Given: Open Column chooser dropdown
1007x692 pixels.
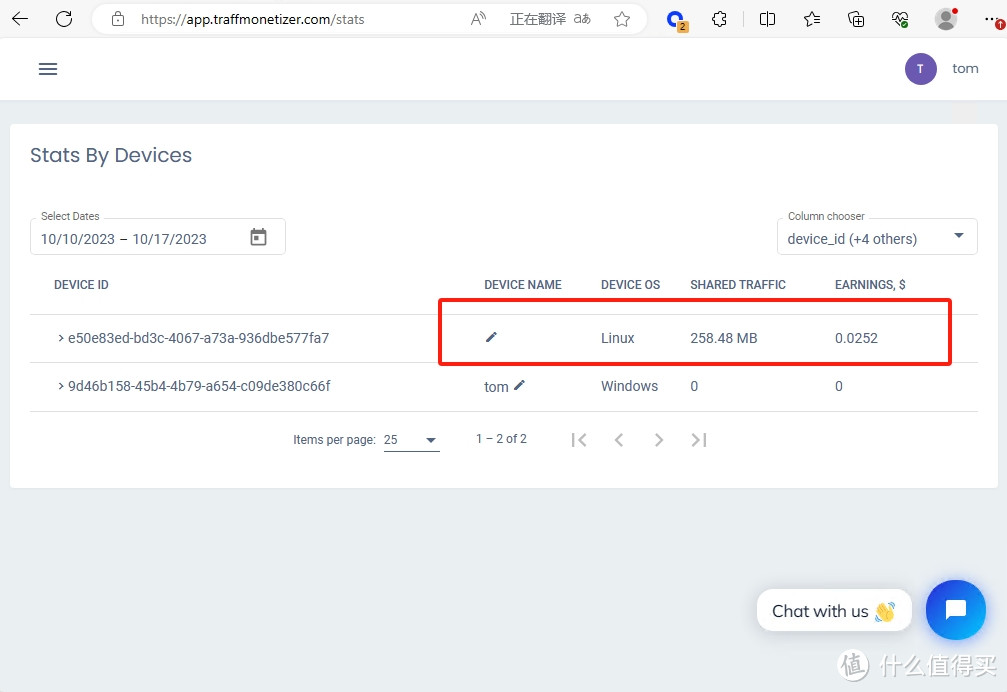Looking at the screenshot, I should (876, 237).
